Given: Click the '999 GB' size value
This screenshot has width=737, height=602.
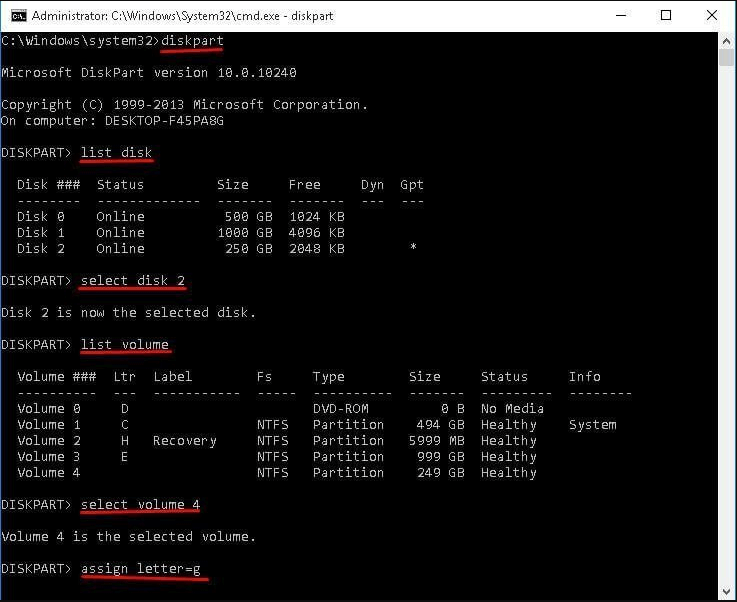Looking at the screenshot, I should tap(440, 457).
